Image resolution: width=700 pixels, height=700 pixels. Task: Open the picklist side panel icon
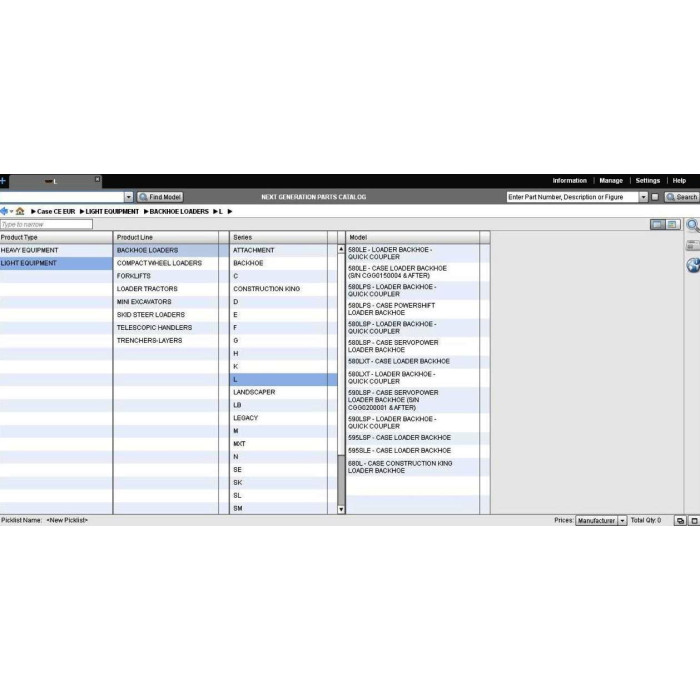(693, 245)
